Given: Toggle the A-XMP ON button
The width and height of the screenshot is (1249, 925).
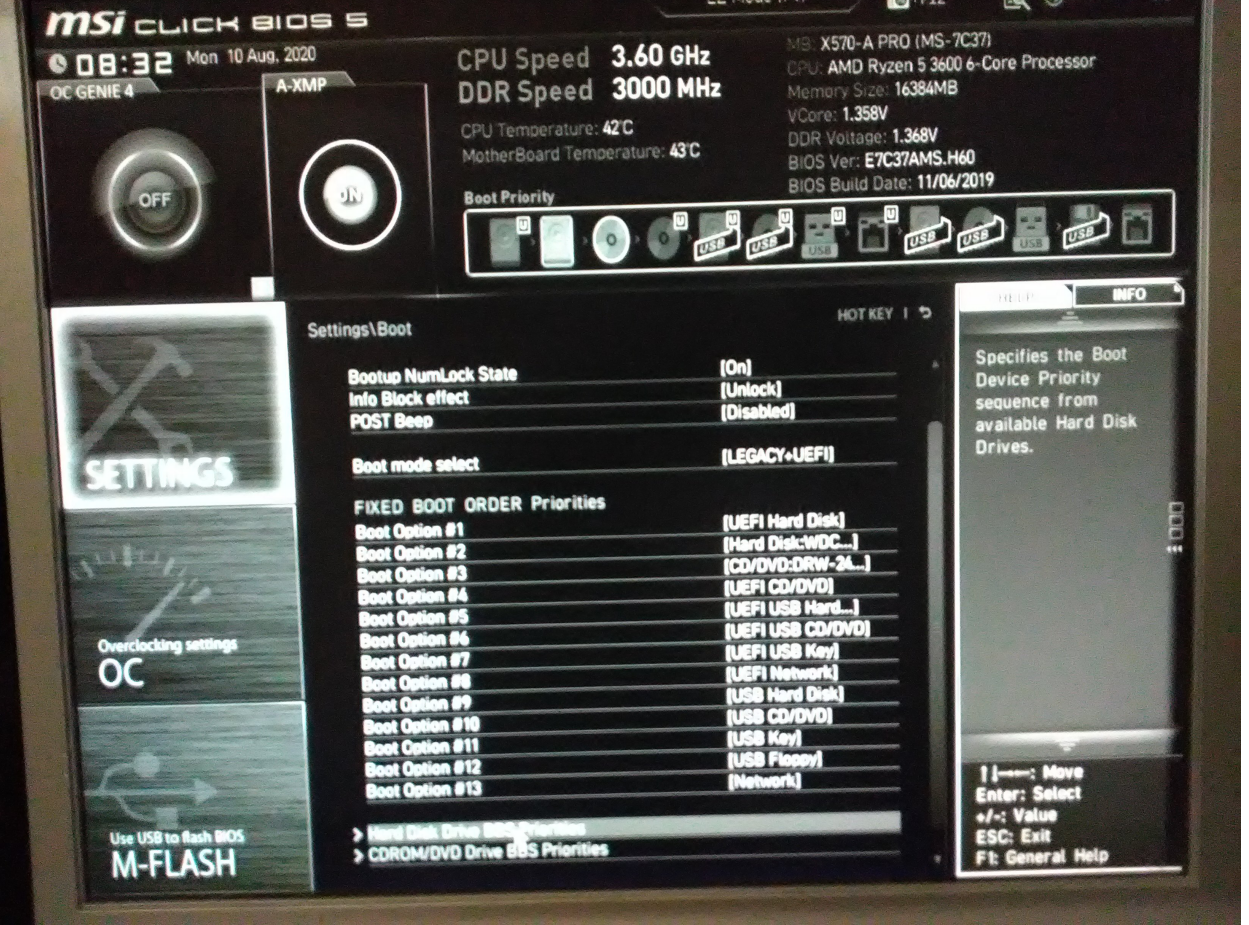Looking at the screenshot, I should click(349, 195).
